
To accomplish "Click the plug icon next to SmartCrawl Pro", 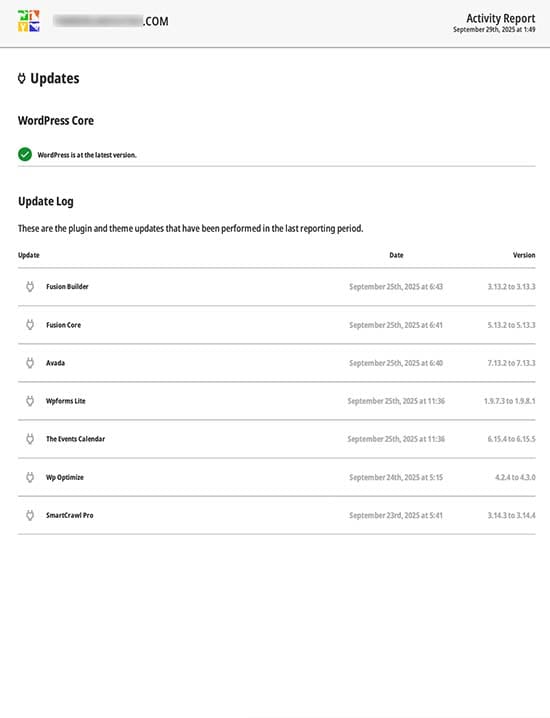I will [x=30, y=515].
